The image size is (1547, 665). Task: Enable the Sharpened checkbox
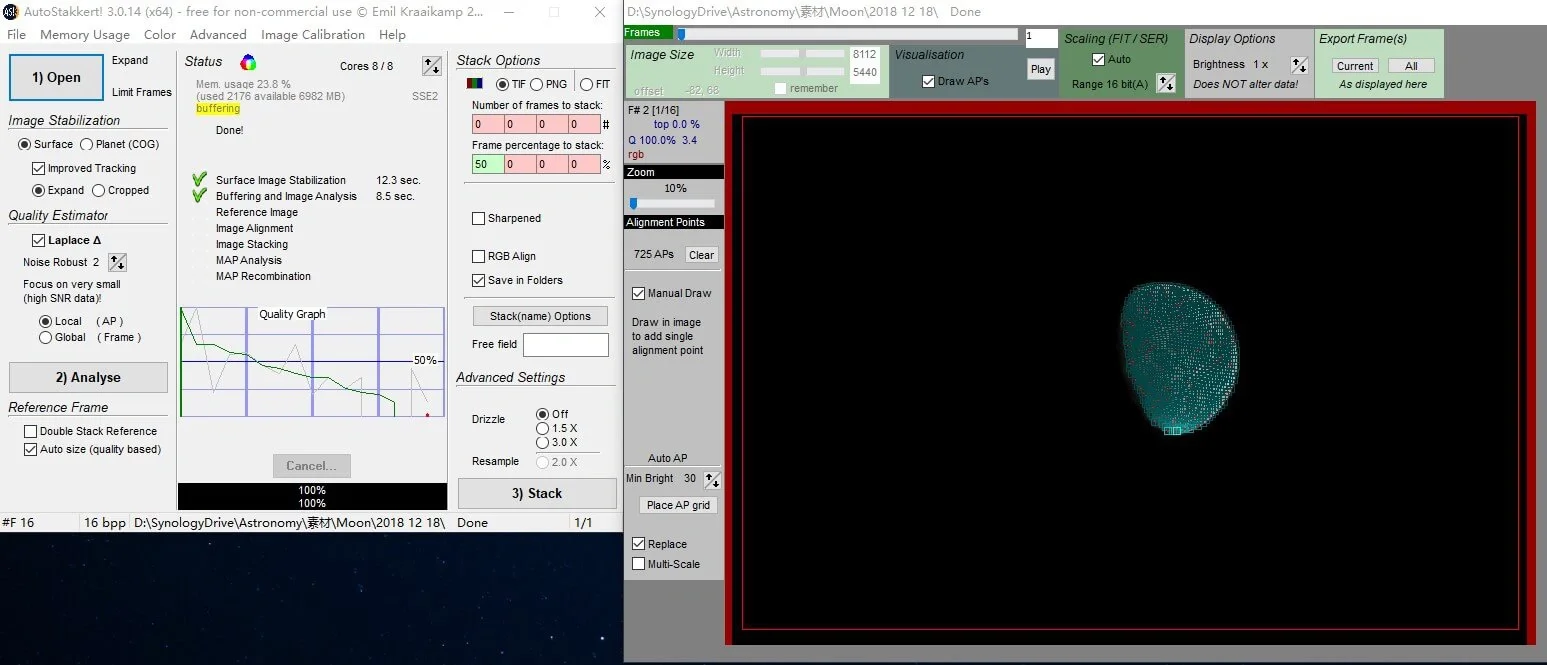[x=479, y=218]
